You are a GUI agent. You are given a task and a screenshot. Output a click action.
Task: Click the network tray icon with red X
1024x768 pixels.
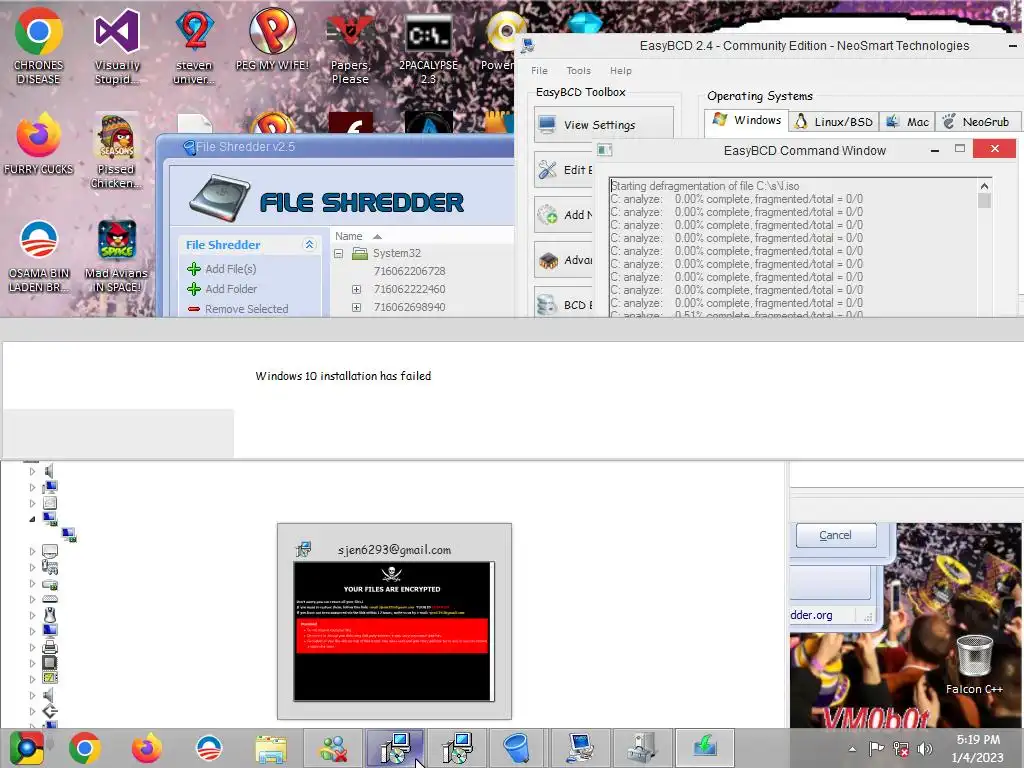pos(901,749)
